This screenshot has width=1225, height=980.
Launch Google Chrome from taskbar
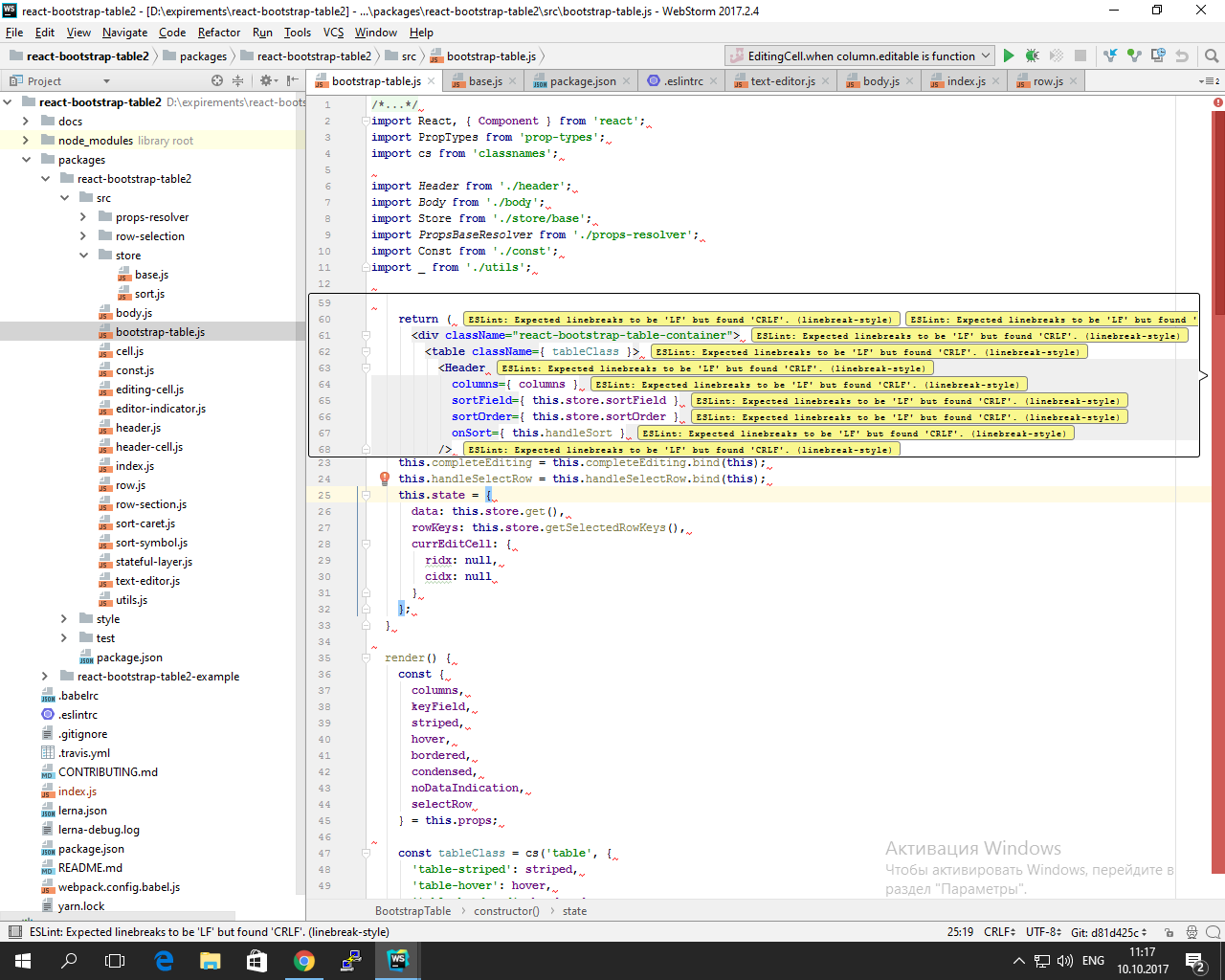pos(304,961)
